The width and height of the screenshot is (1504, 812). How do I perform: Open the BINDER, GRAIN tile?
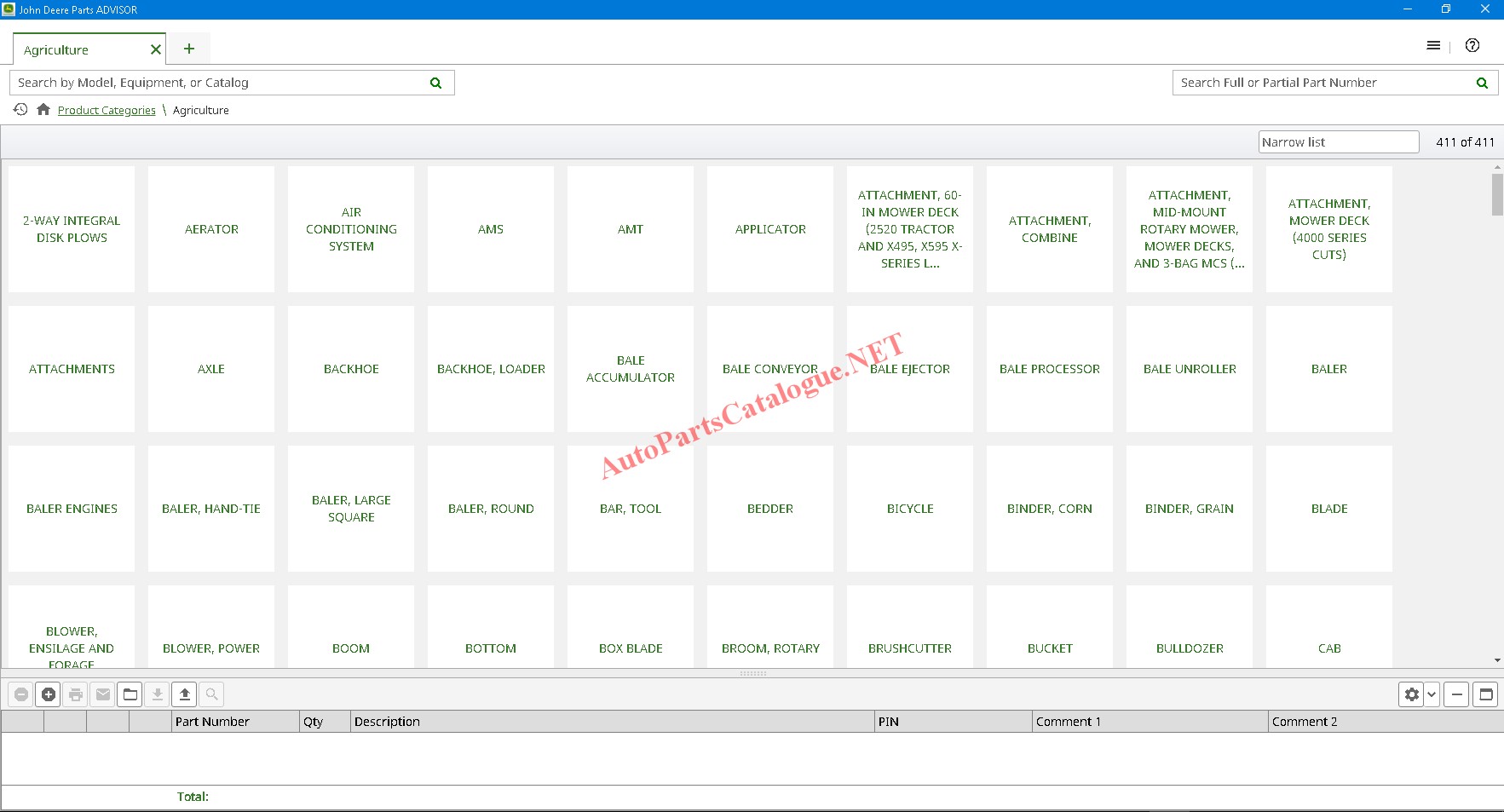tap(1190, 509)
